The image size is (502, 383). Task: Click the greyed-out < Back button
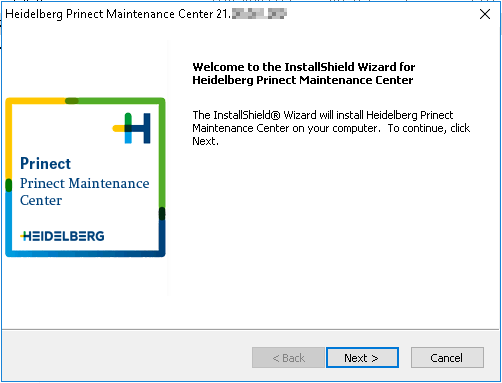tap(288, 358)
